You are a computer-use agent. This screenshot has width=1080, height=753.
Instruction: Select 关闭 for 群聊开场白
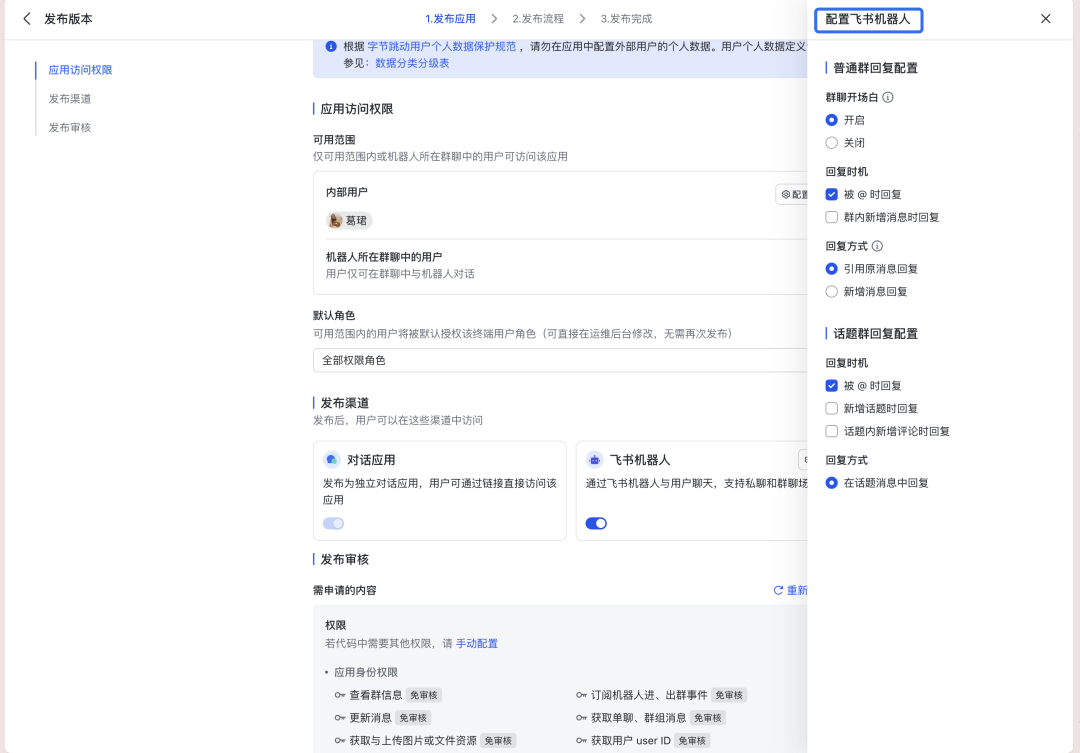pyautogui.click(x=831, y=143)
